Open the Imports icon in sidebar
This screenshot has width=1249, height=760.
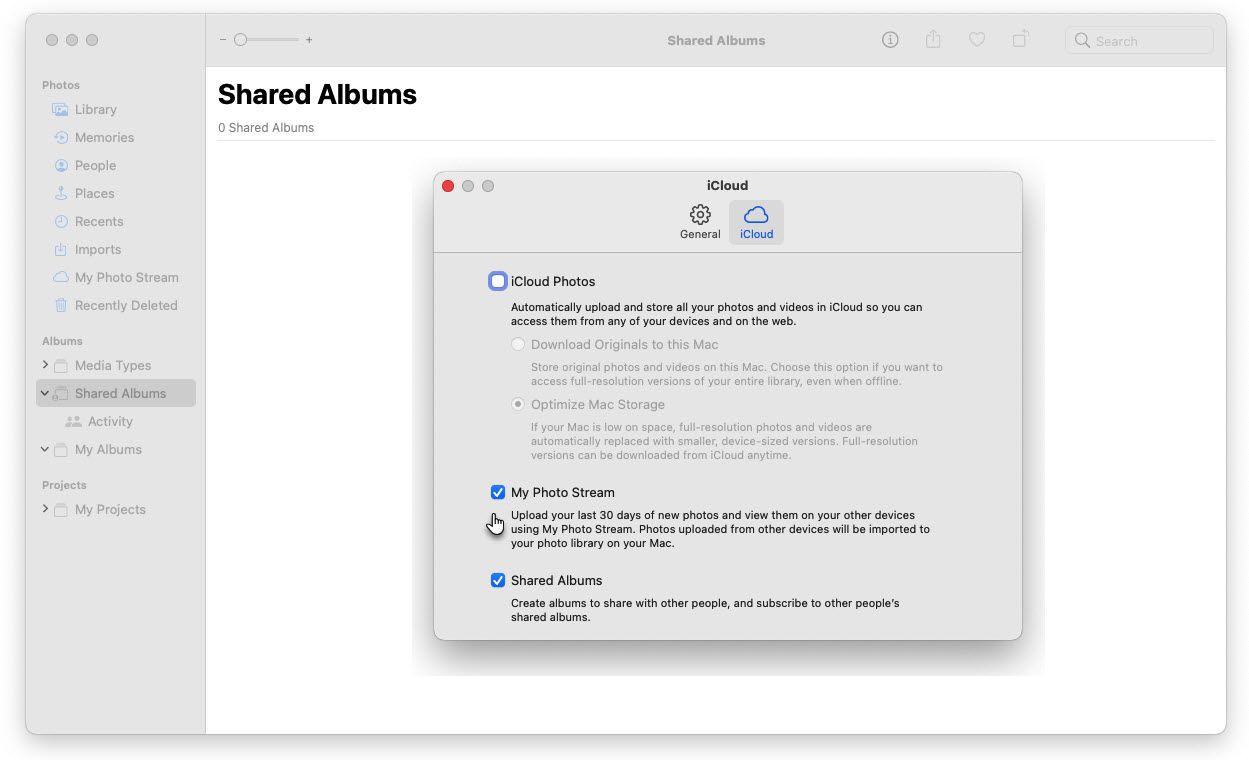pos(61,250)
